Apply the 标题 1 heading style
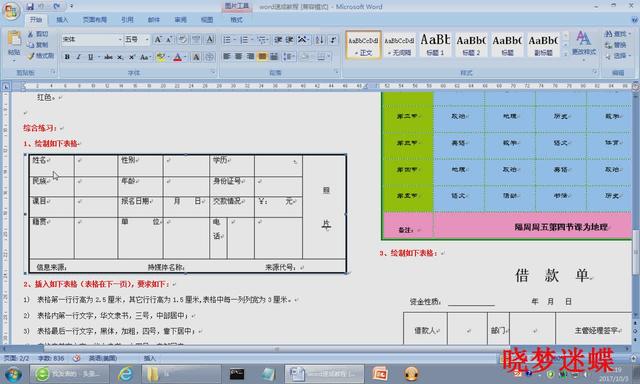 435,45
